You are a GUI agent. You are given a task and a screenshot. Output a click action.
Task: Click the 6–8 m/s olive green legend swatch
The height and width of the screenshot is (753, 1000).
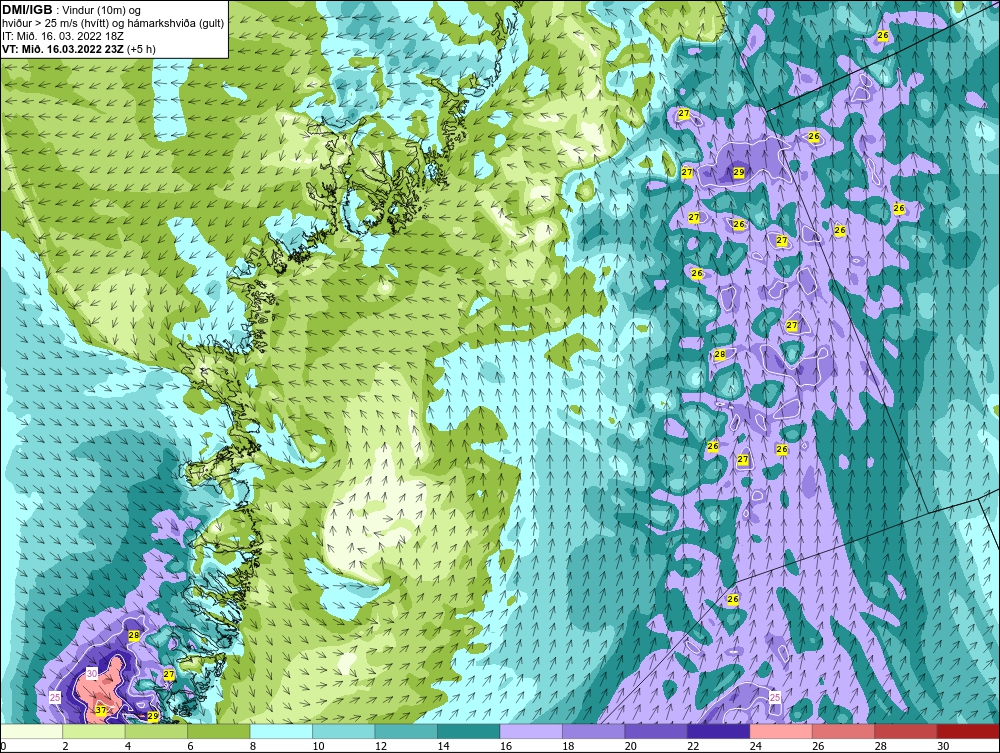219,731
